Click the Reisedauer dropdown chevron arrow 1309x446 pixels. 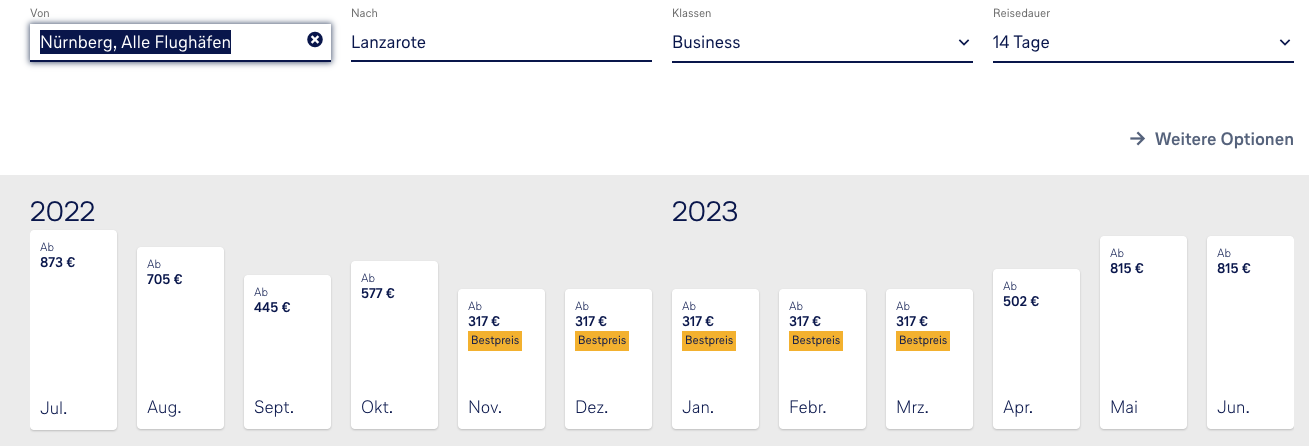1285,43
